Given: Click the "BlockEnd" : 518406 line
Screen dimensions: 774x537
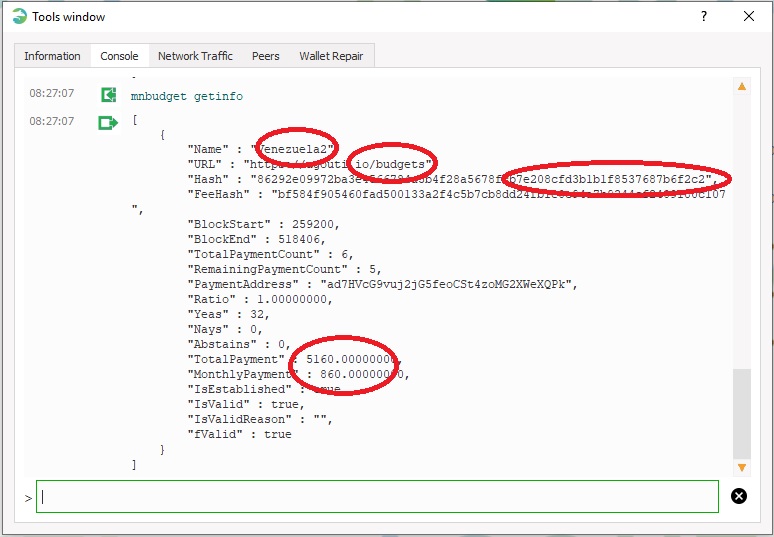Looking at the screenshot, I should [257, 239].
